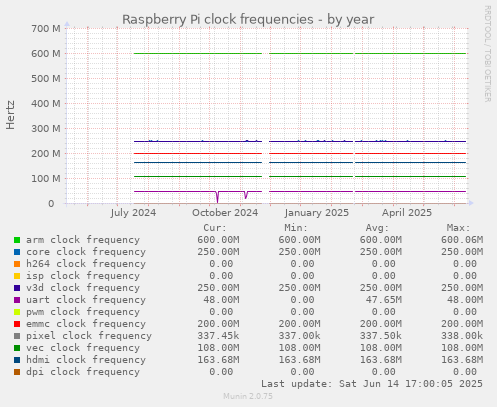Click the pixel clock min value 337.00k

[299, 336]
